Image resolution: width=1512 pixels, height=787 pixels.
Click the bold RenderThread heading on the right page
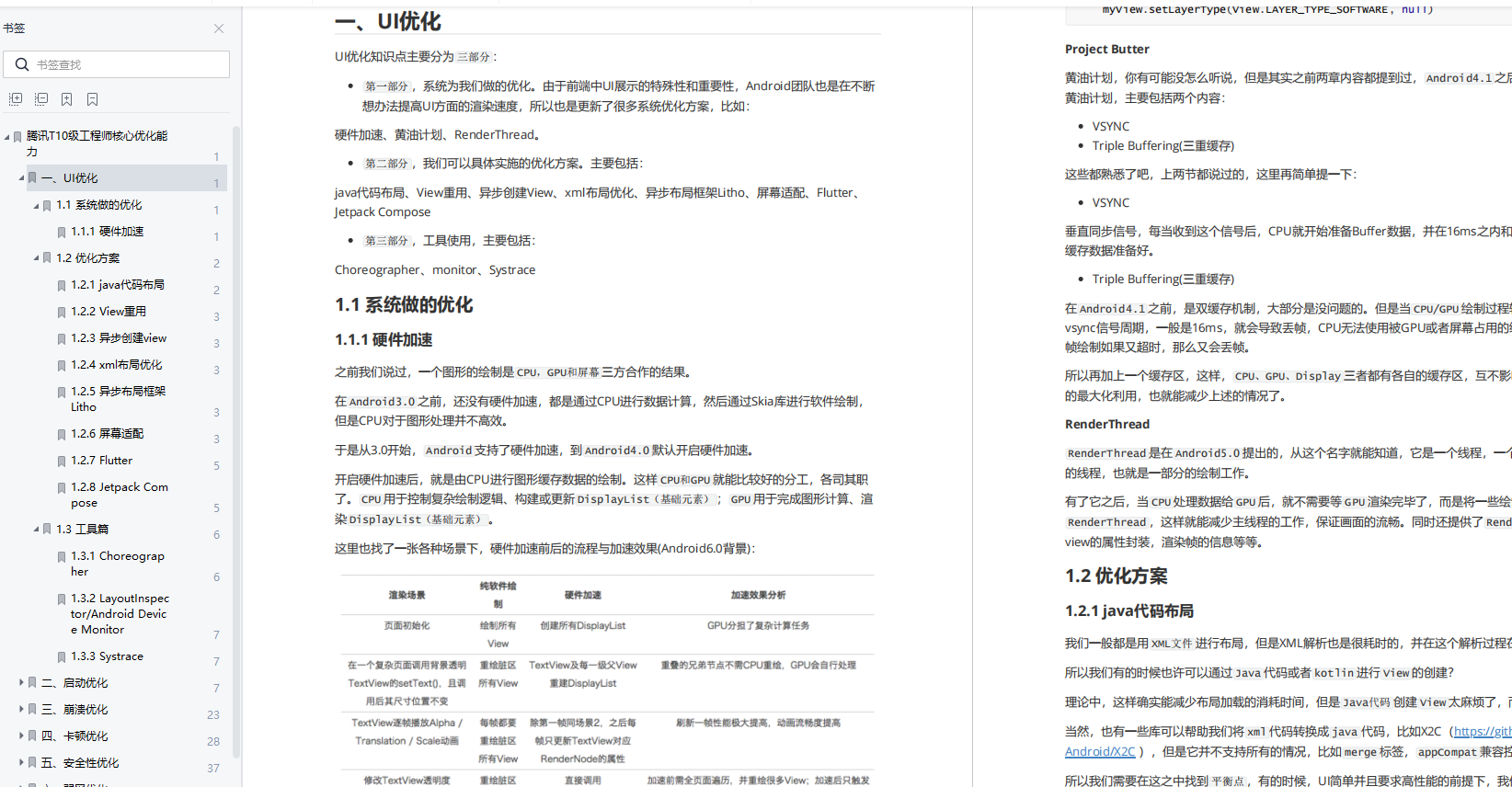coord(1107,425)
